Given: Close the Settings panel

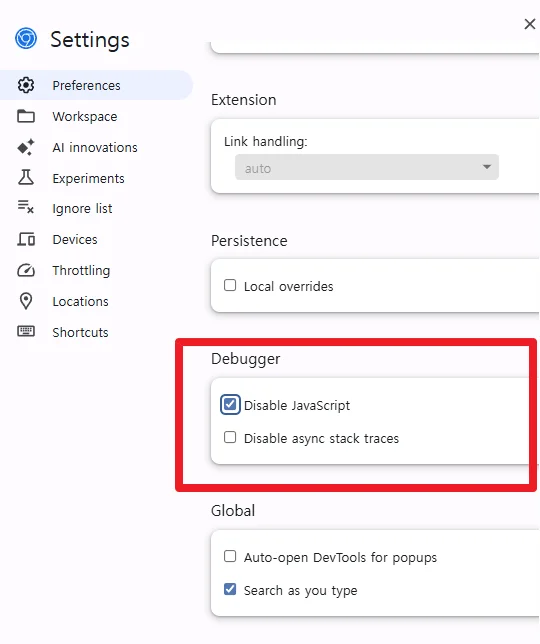Looking at the screenshot, I should (x=530, y=24).
